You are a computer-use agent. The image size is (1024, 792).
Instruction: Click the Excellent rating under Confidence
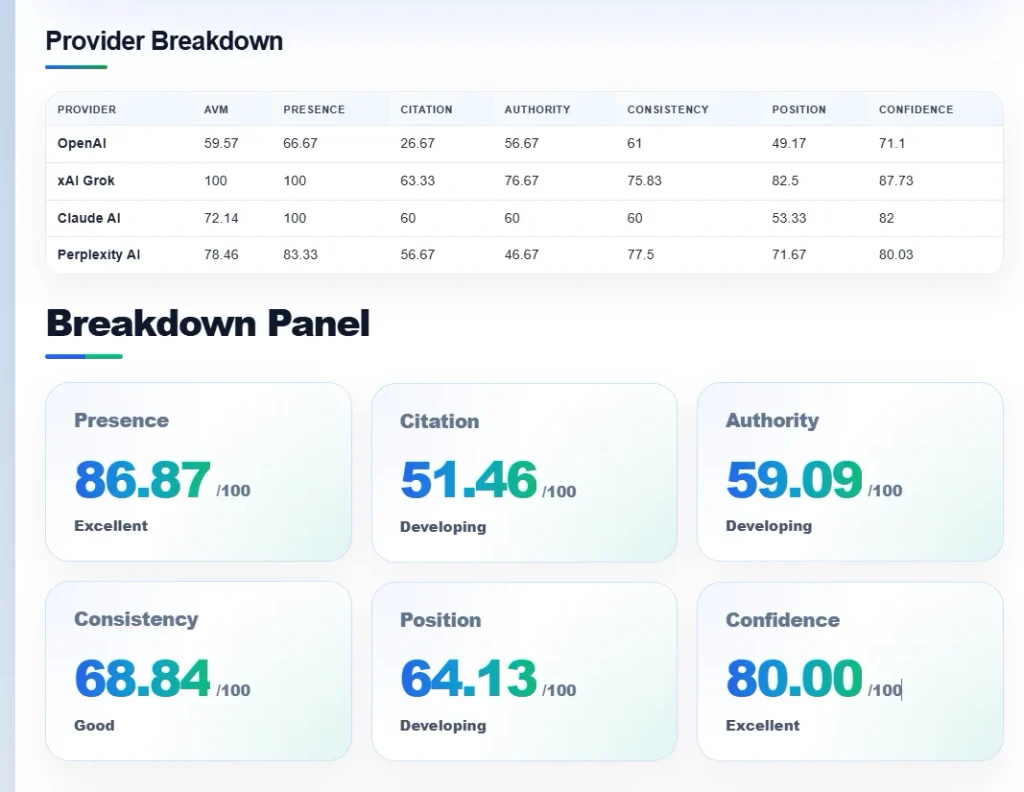coord(762,725)
